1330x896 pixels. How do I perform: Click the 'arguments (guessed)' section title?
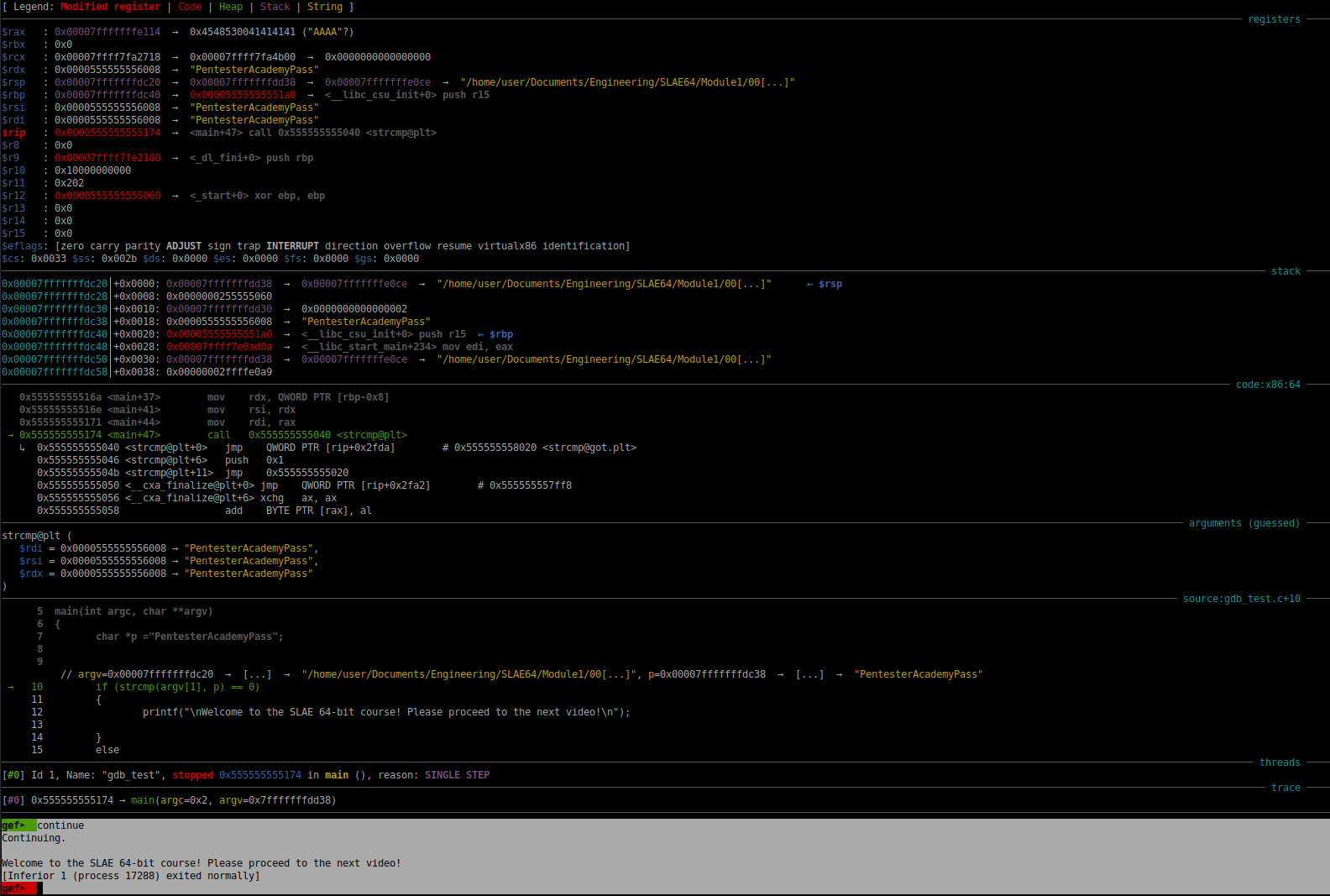(1244, 523)
